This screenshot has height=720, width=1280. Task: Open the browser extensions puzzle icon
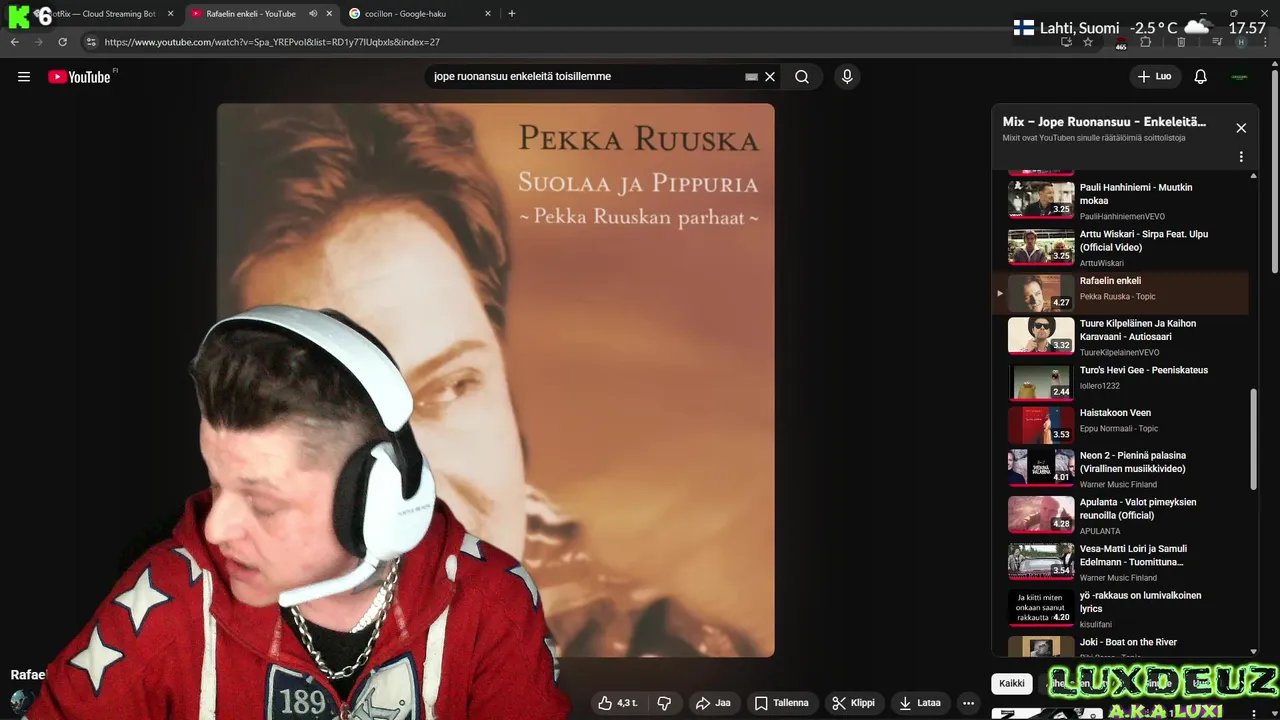tap(1146, 42)
